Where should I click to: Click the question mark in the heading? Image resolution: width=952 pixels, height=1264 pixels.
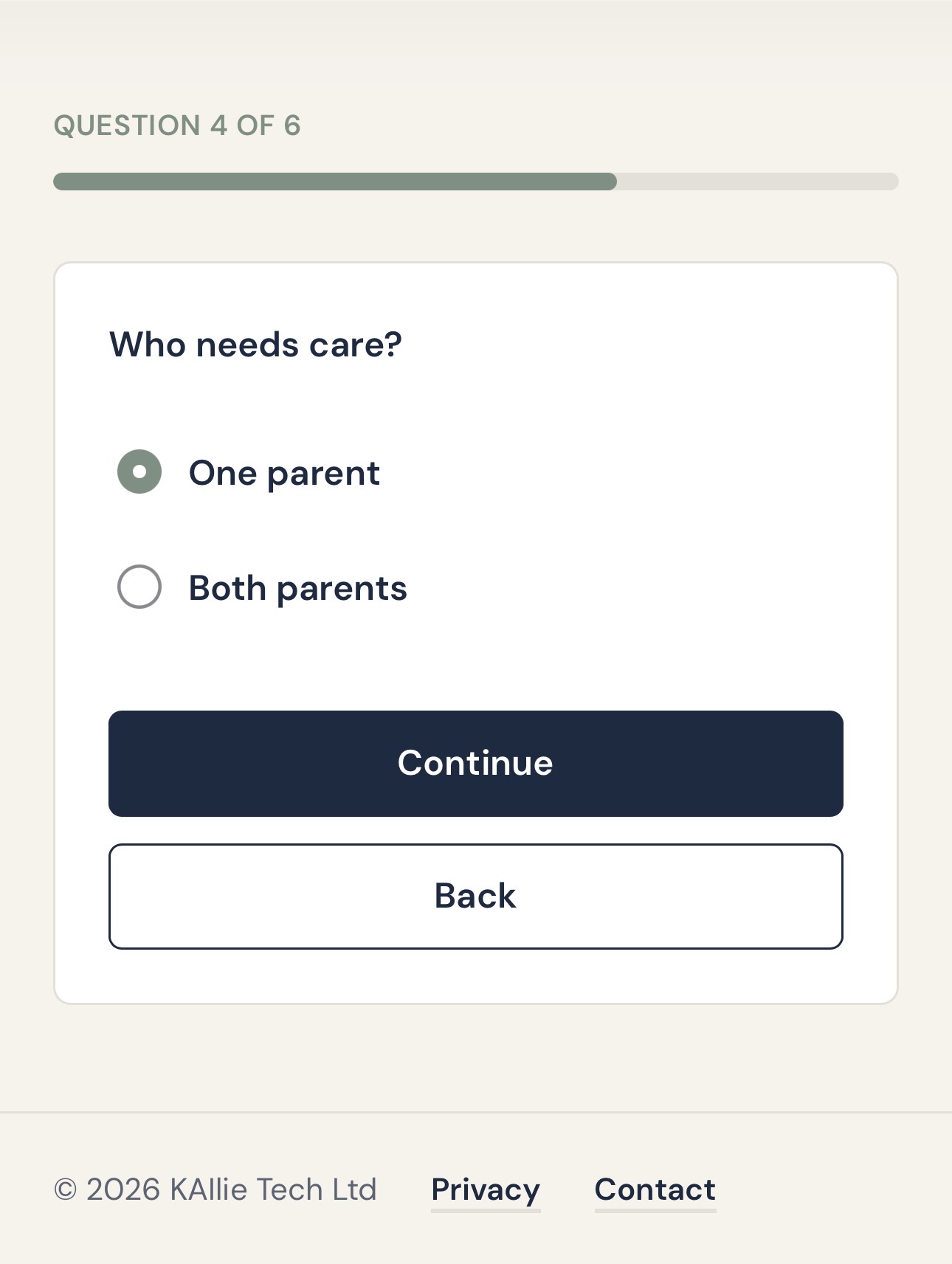pos(393,344)
